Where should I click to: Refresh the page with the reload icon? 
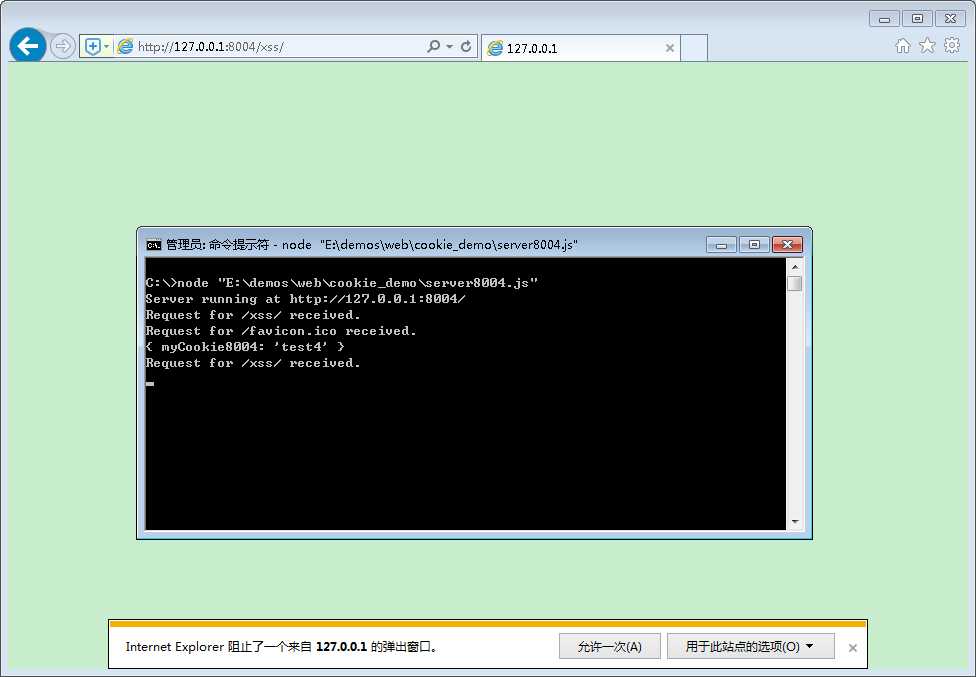tap(466, 47)
